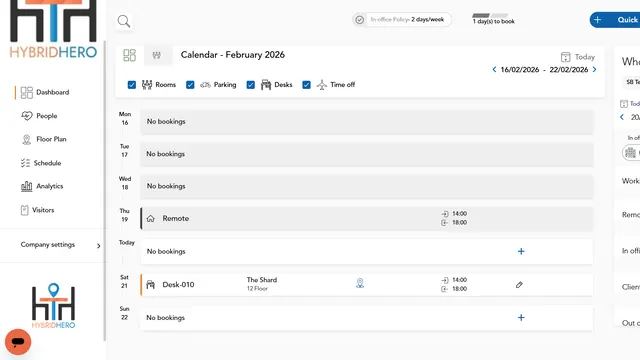The height and width of the screenshot is (360, 640).
Task: Click the Floor Plan pin icon
Action: 27,140
